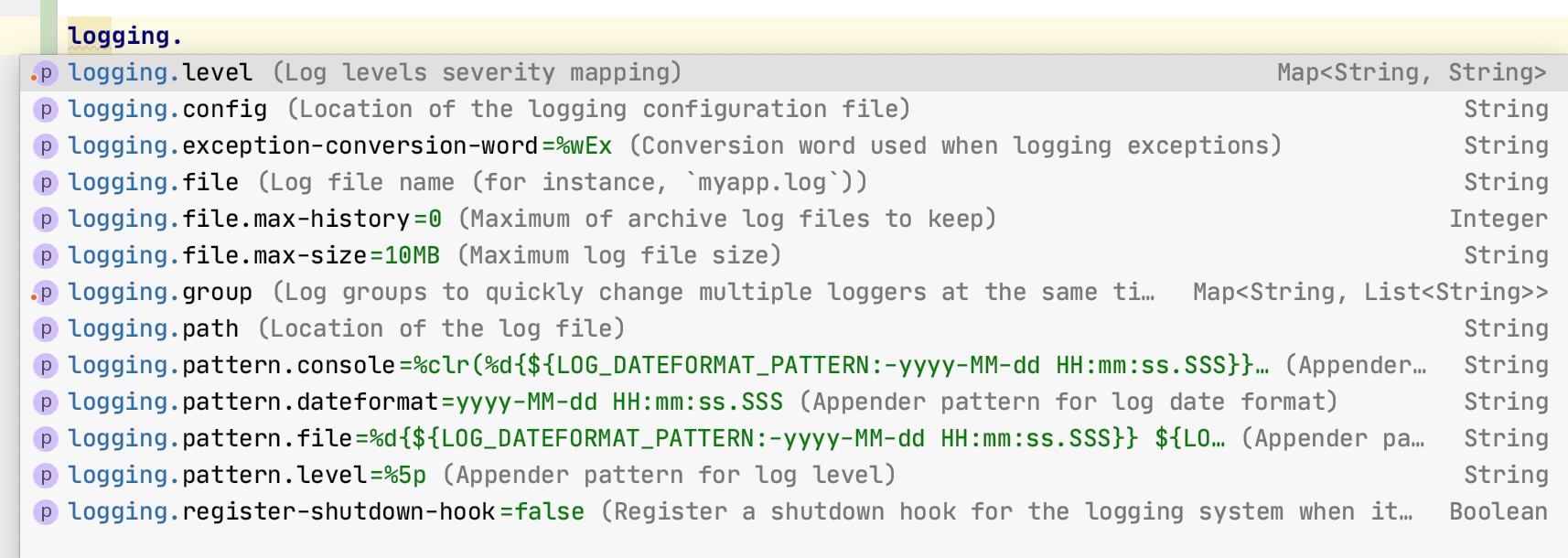Viewport: 1568px width, 558px height.
Task: Click property icon beside logging.register-shutdown-hook
Action: (45, 512)
